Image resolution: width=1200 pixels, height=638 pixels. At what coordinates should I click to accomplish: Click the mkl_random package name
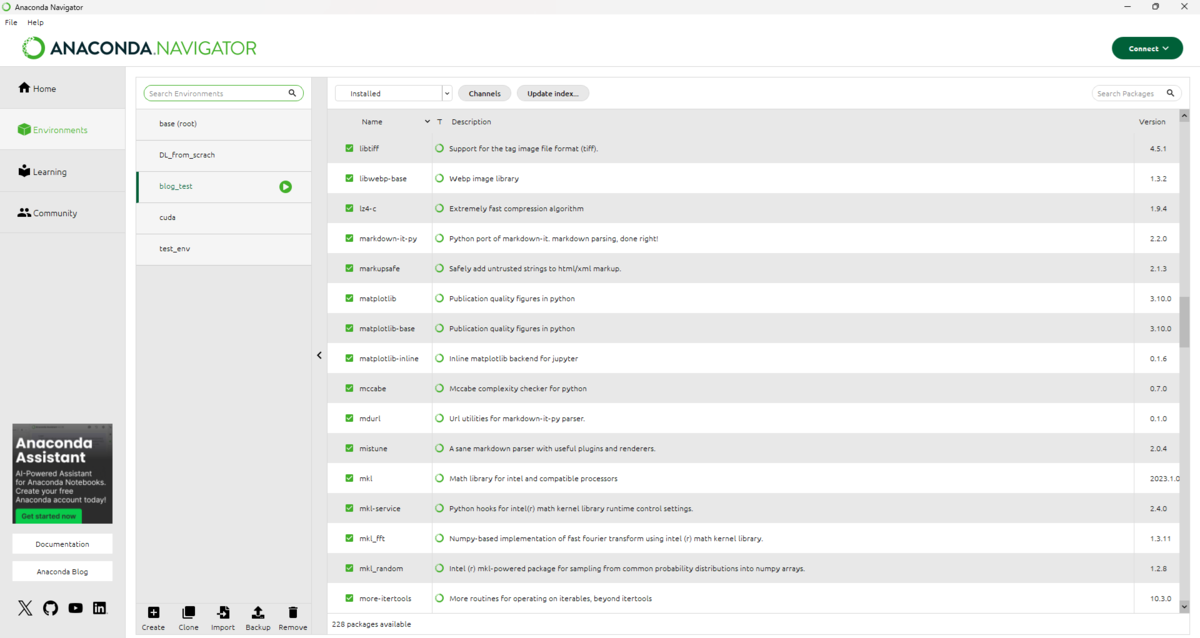click(381, 568)
